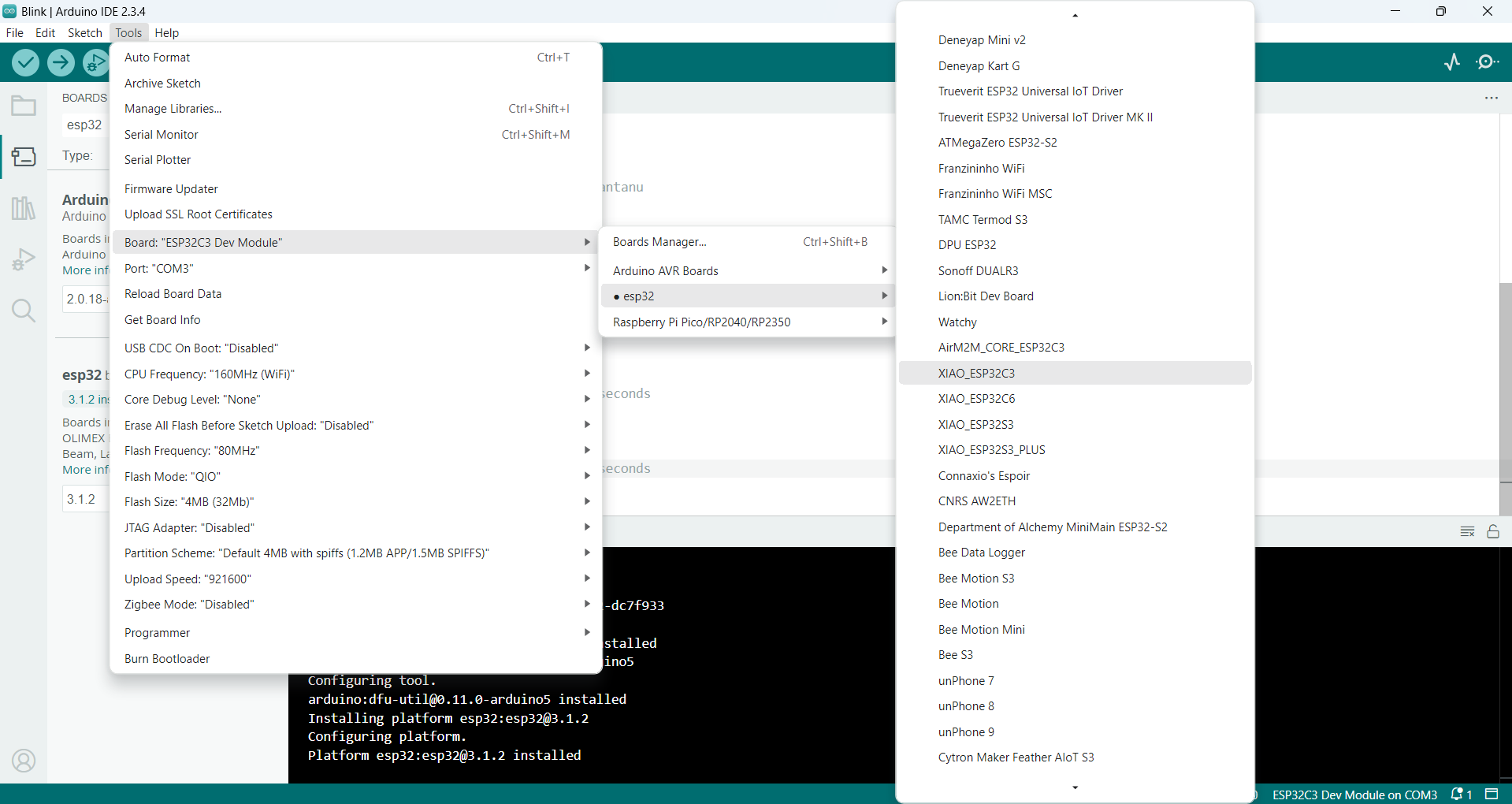
Task: Expand the Programmer submenu
Action: pyautogui.click(x=356, y=632)
